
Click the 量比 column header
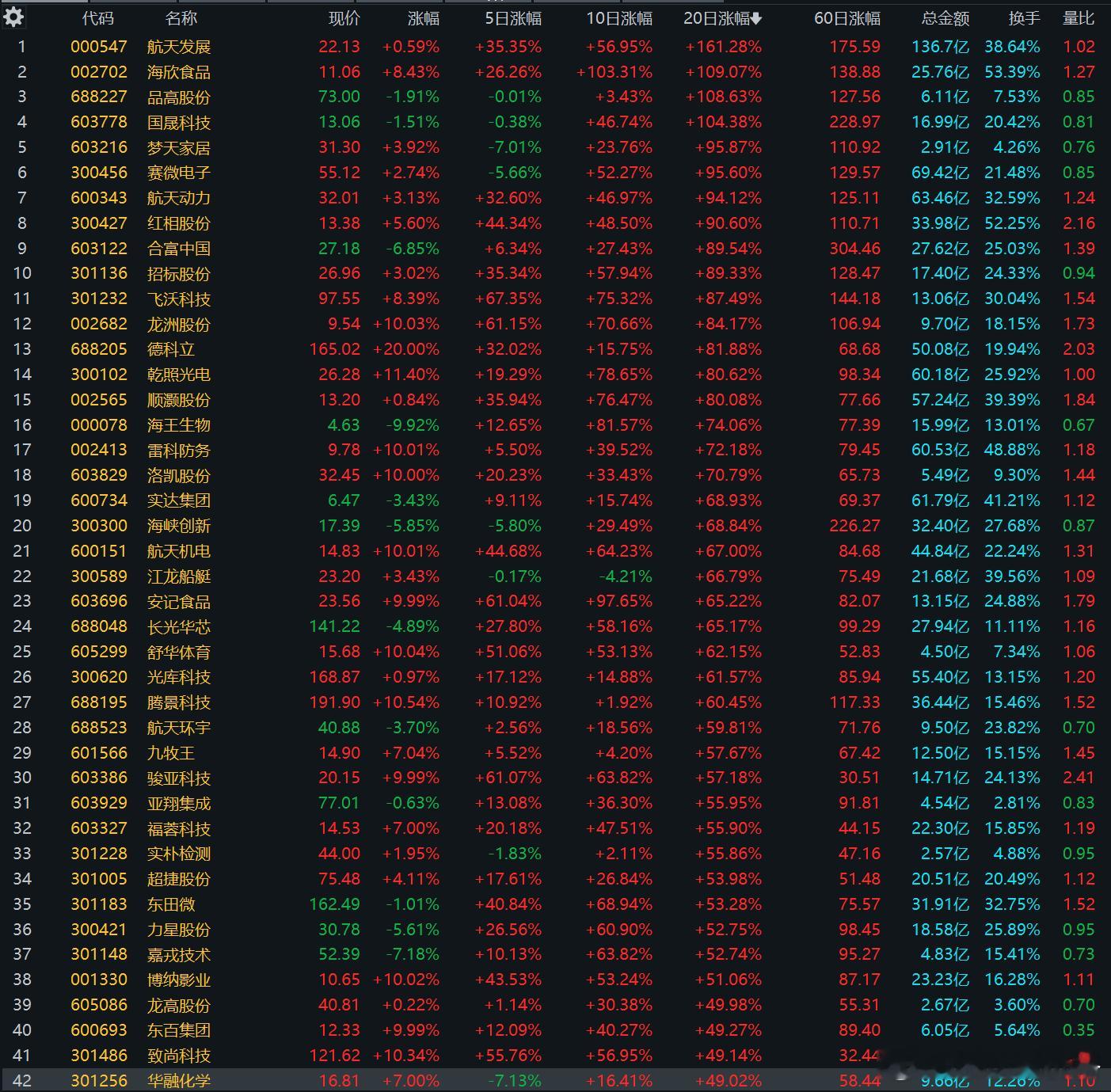(1078, 18)
